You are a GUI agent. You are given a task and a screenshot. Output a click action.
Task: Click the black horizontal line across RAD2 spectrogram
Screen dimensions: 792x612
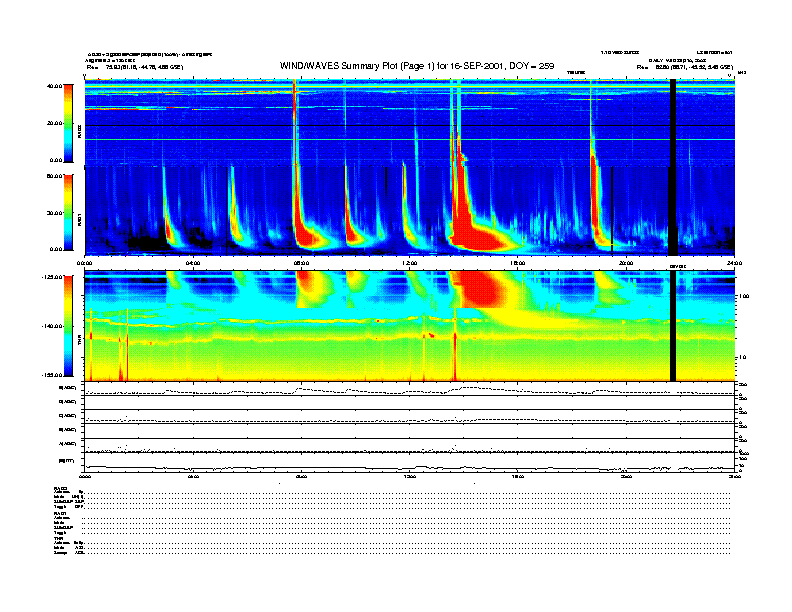click(410, 126)
